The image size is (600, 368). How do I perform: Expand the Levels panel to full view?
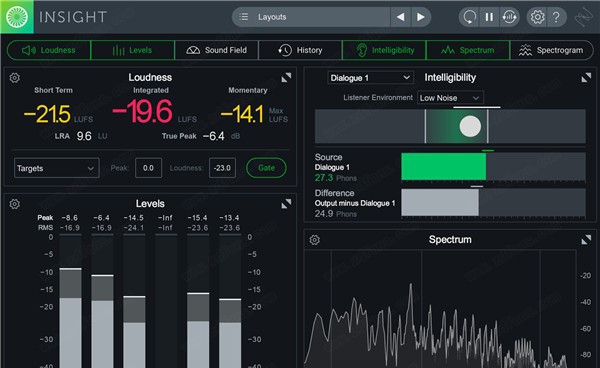286,204
